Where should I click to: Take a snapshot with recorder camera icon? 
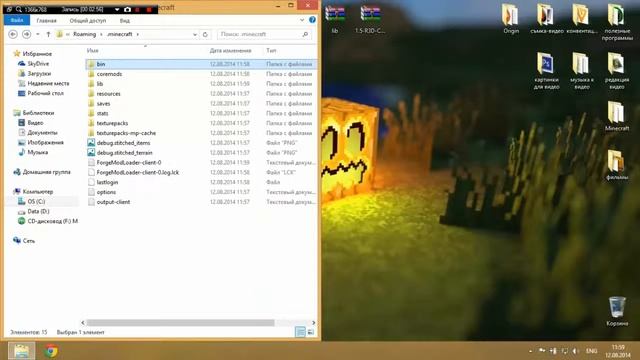click(x=127, y=9)
